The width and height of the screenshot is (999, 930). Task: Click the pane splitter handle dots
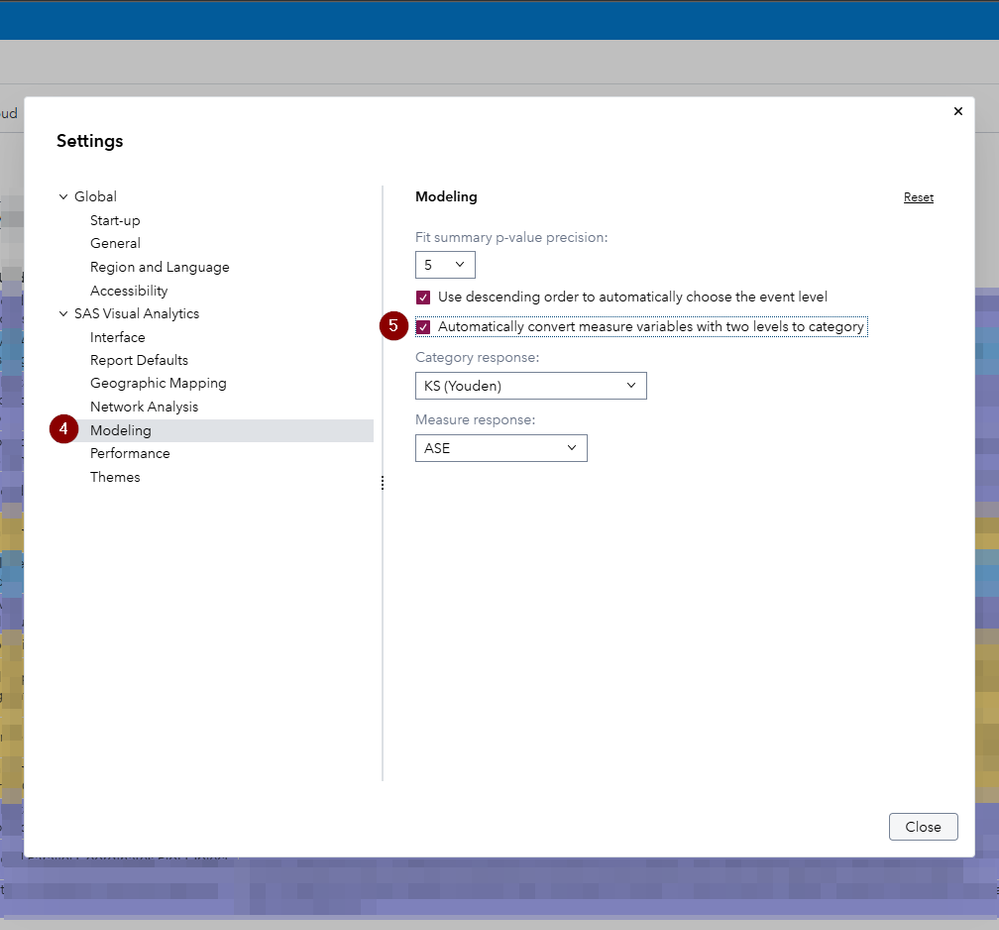(382, 483)
